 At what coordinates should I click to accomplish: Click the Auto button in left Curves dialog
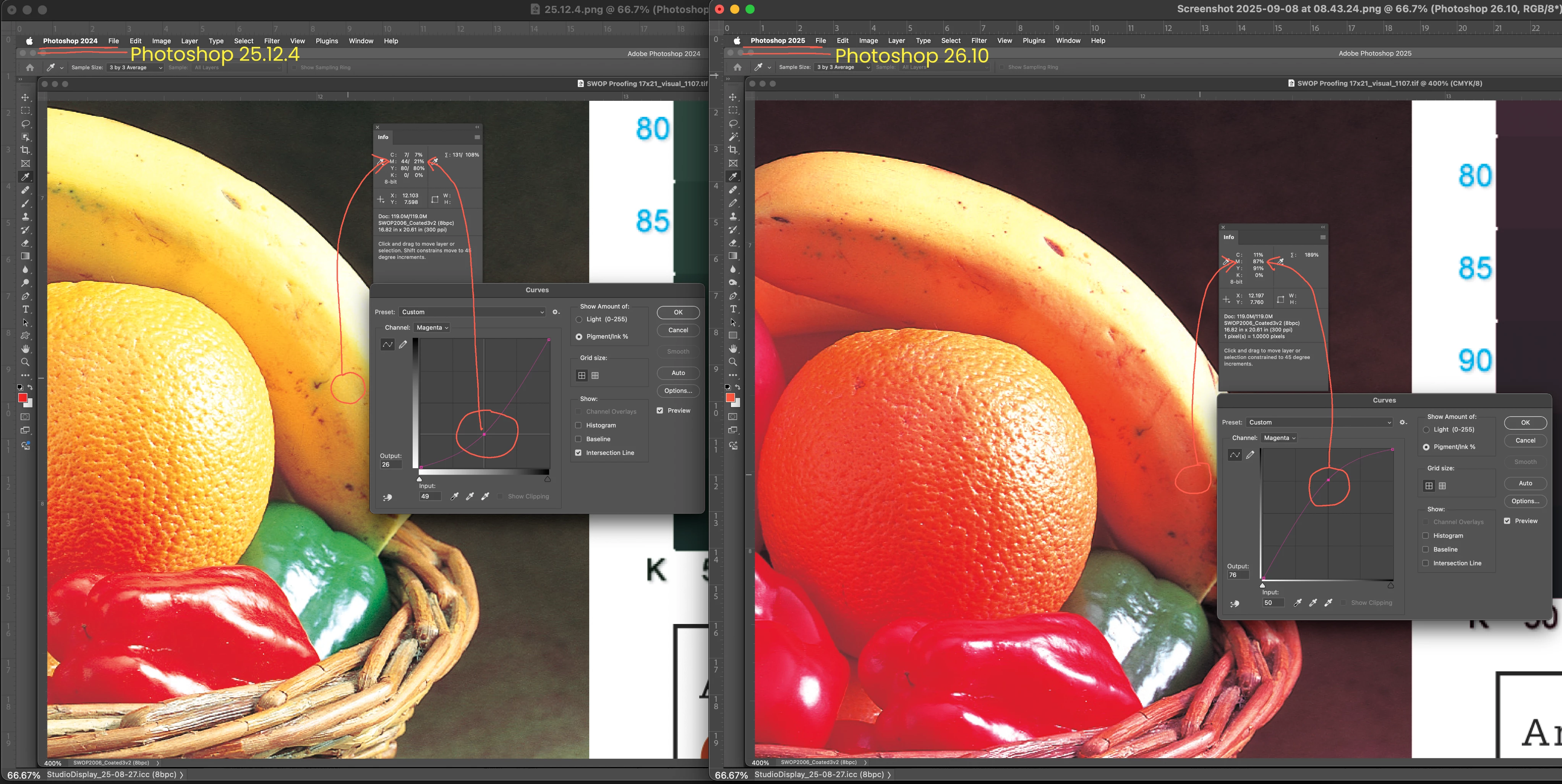678,373
